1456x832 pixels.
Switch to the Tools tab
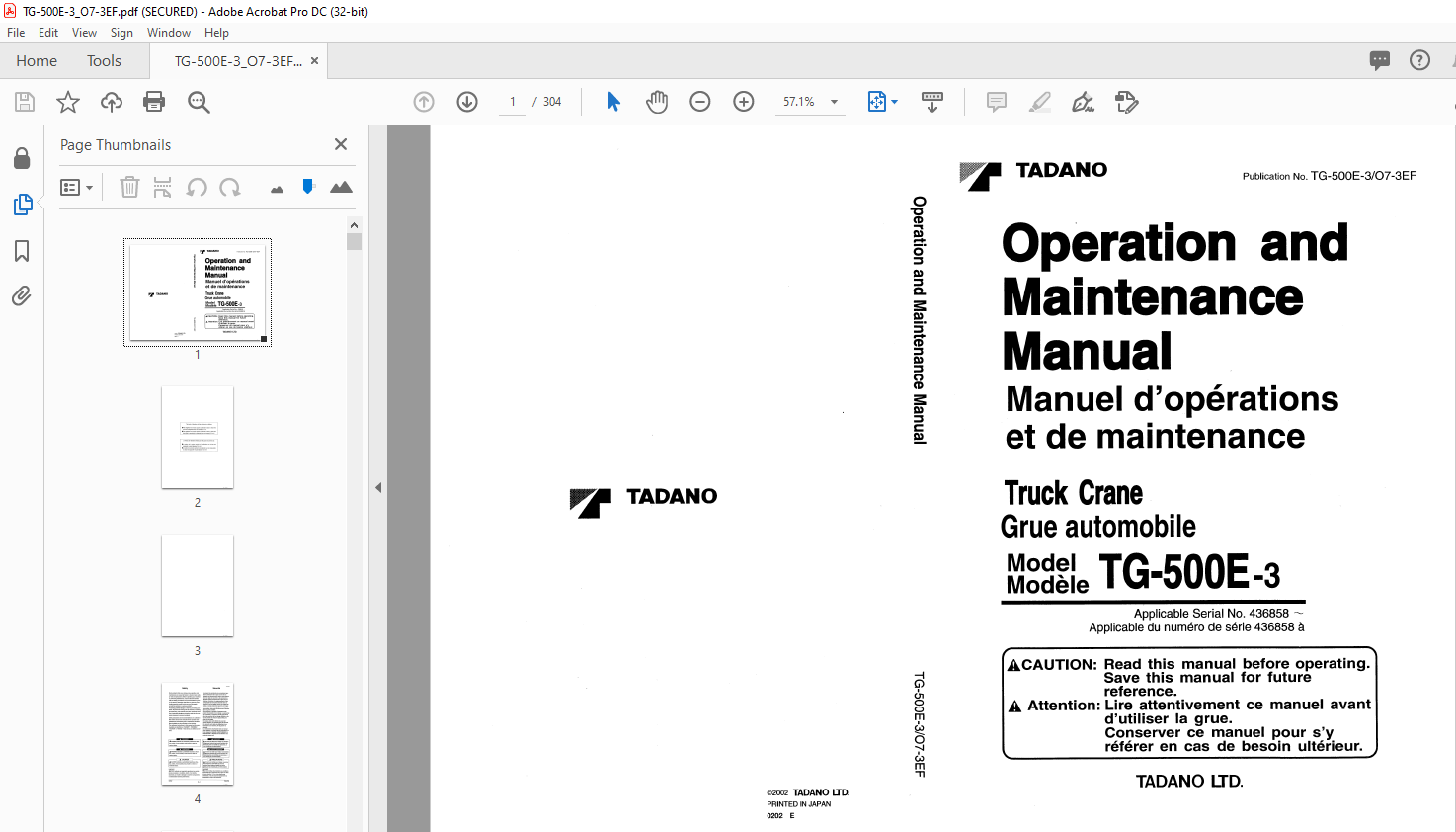[x=104, y=61]
